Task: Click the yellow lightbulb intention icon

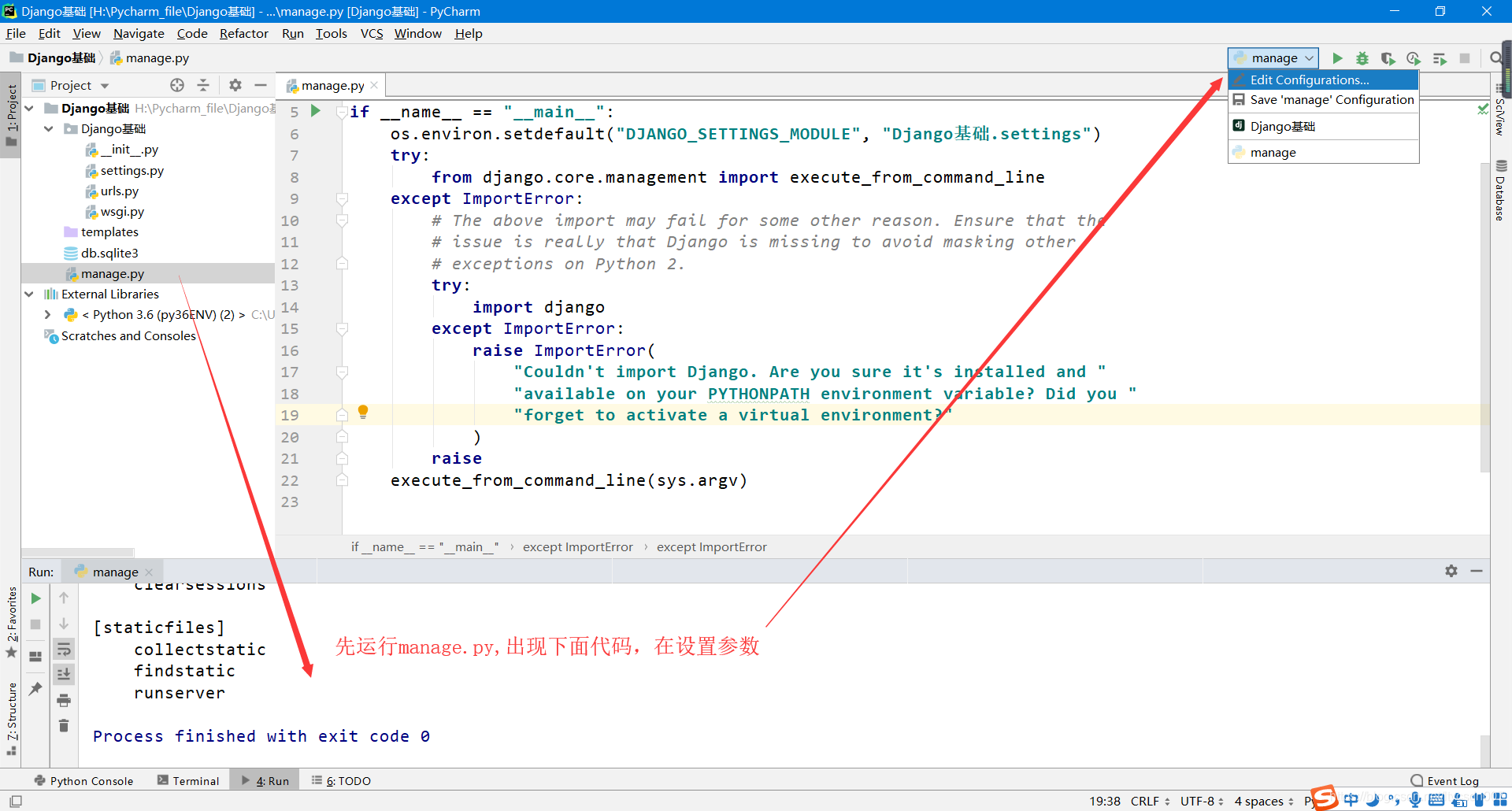Action: coord(363,412)
